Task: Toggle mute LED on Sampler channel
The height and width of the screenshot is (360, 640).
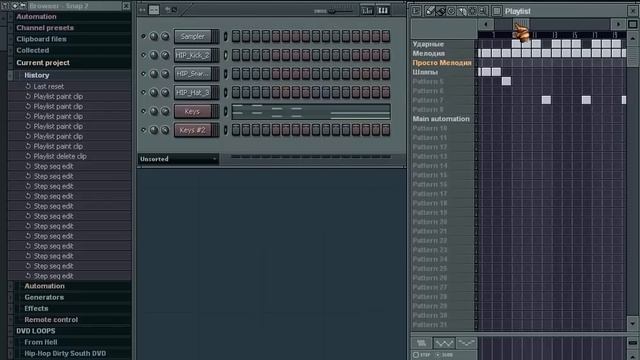Action: pyautogui.click(x=143, y=36)
